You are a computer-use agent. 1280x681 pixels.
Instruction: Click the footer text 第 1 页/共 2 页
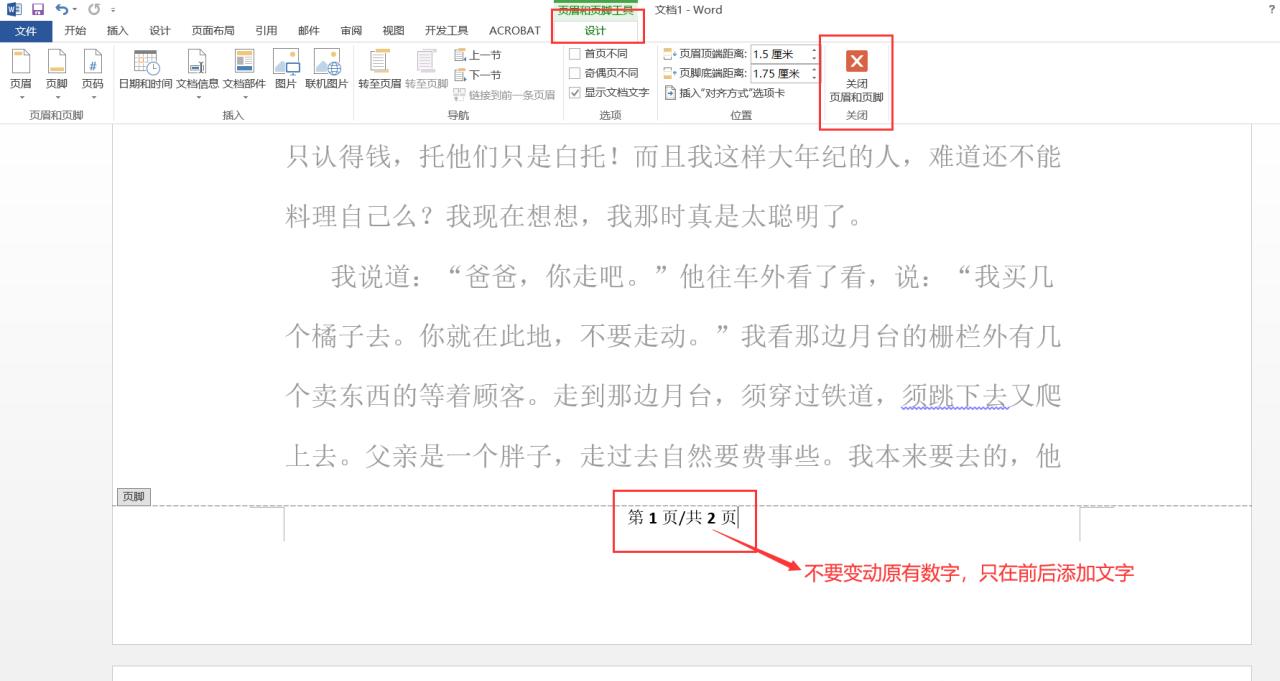(683, 518)
